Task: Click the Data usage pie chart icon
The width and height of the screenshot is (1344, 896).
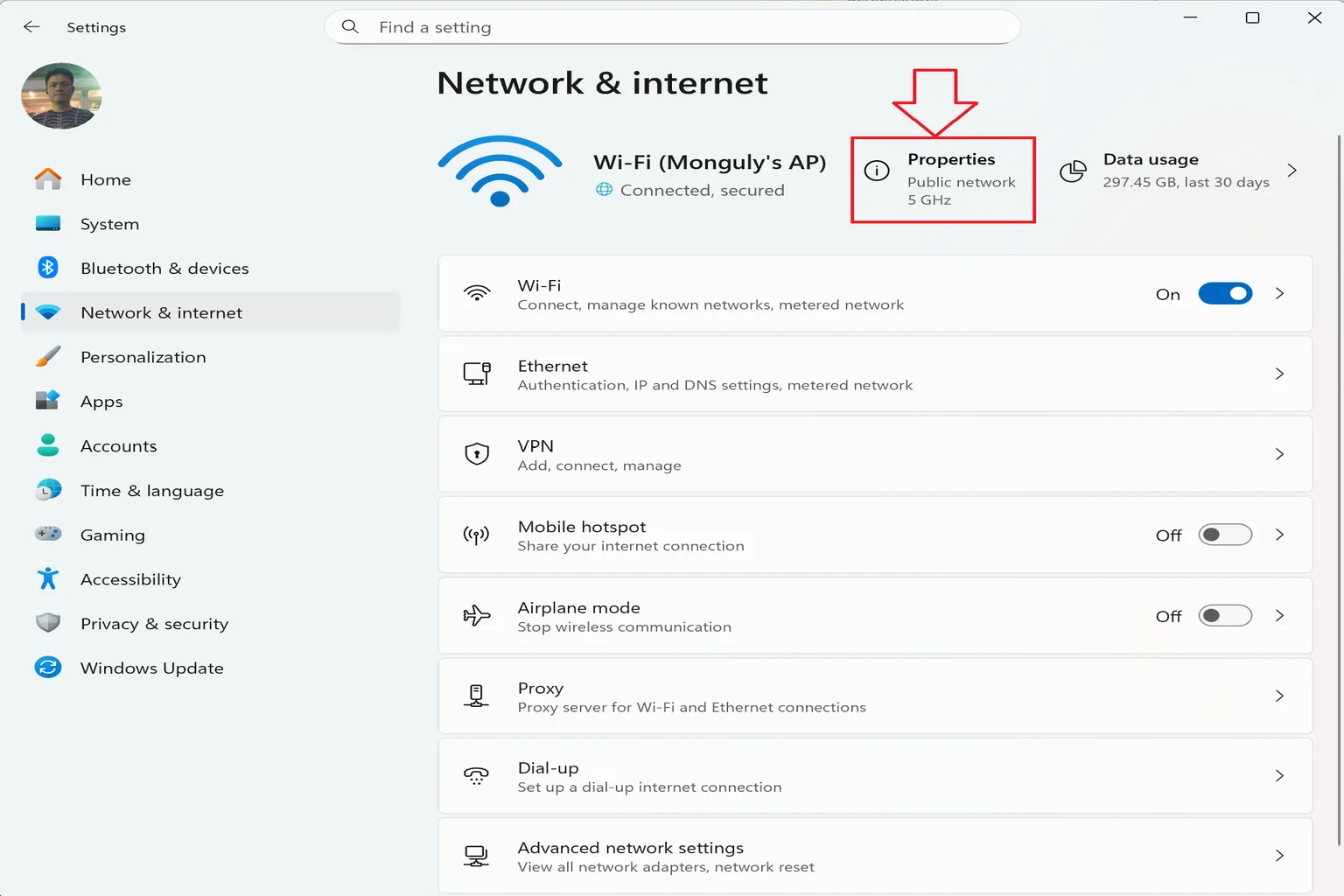Action: tap(1073, 171)
